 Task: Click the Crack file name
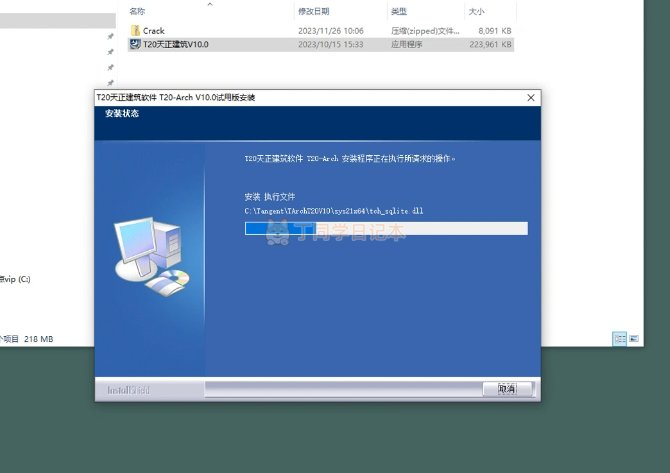(154, 31)
